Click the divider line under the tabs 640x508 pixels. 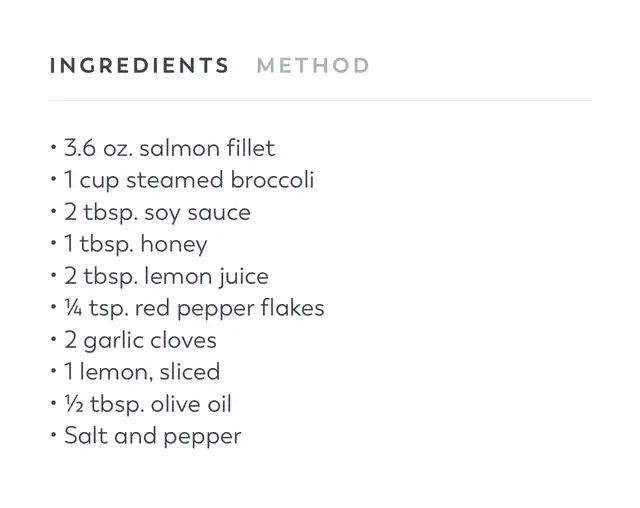pos(320,101)
